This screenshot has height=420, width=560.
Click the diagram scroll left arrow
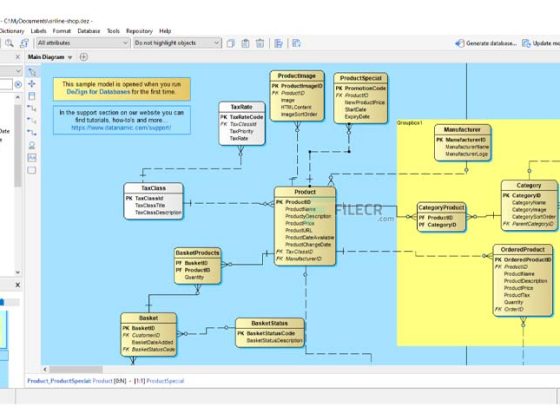[45, 369]
